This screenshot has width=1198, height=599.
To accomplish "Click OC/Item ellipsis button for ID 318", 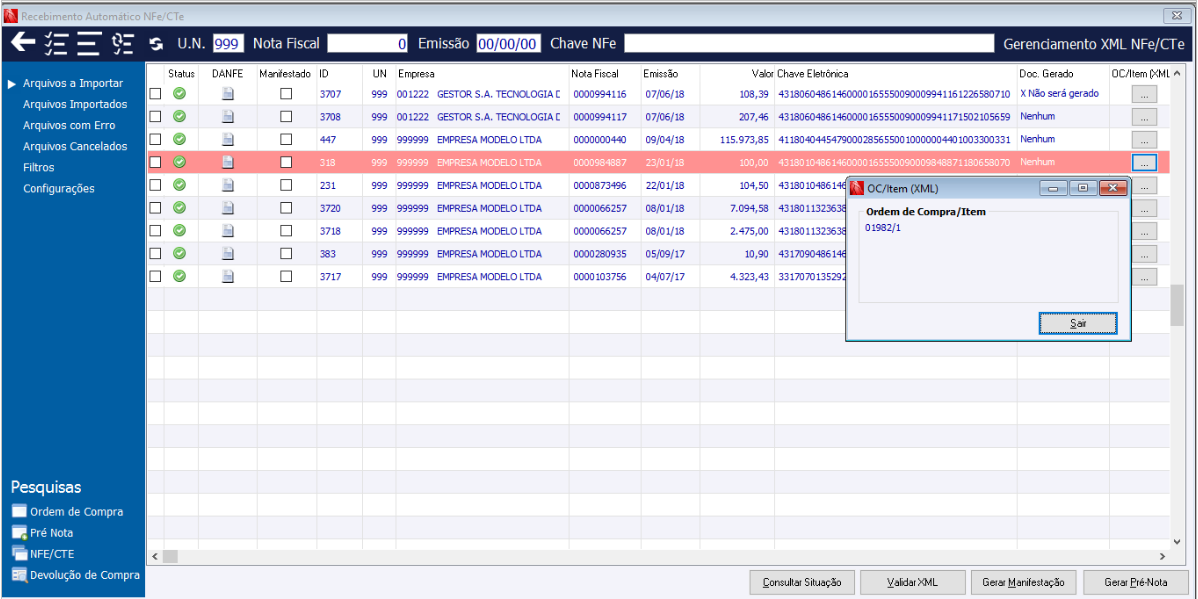I will click(1144, 163).
